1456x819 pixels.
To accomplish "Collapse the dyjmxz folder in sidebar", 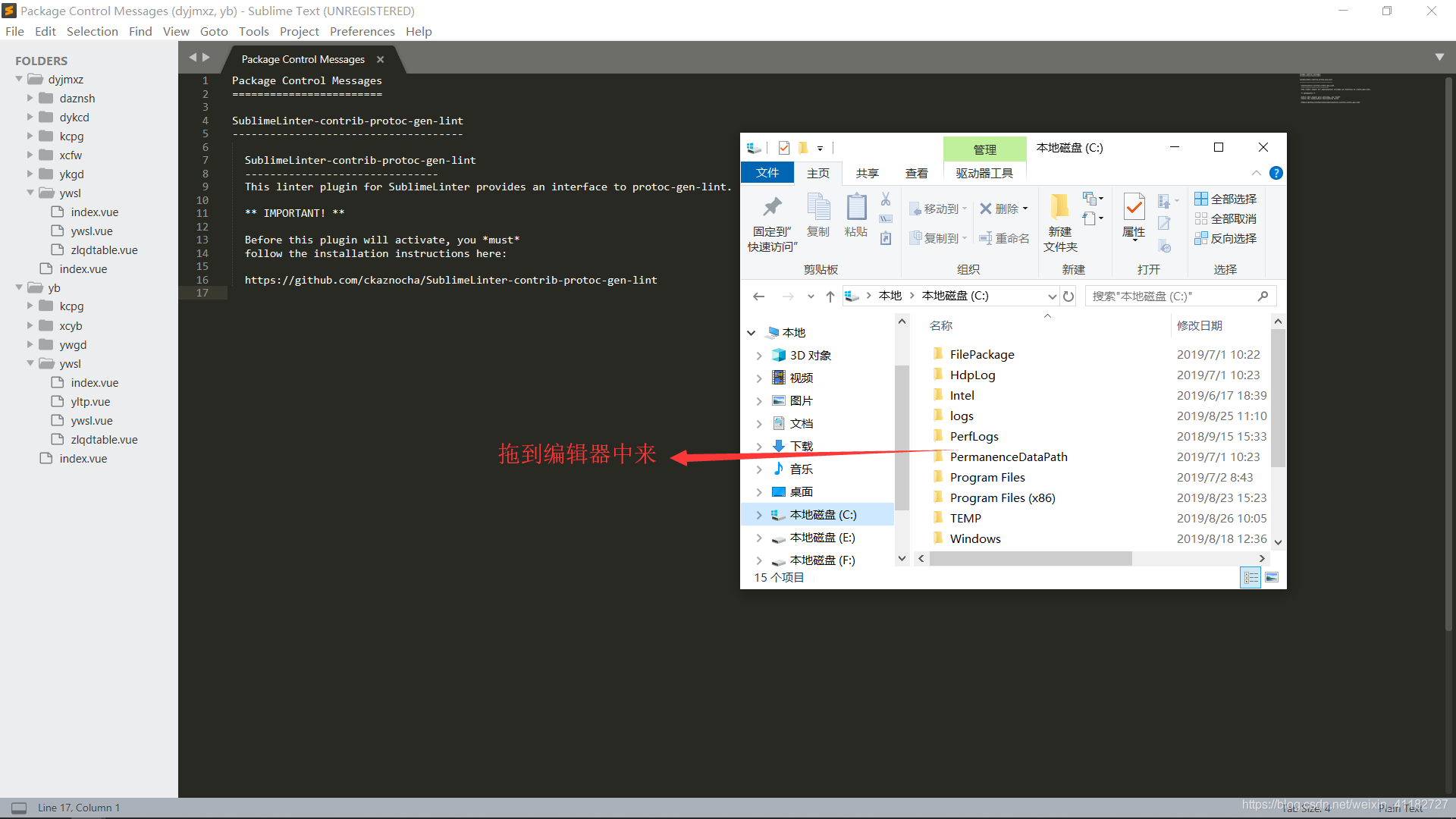I will (19, 79).
